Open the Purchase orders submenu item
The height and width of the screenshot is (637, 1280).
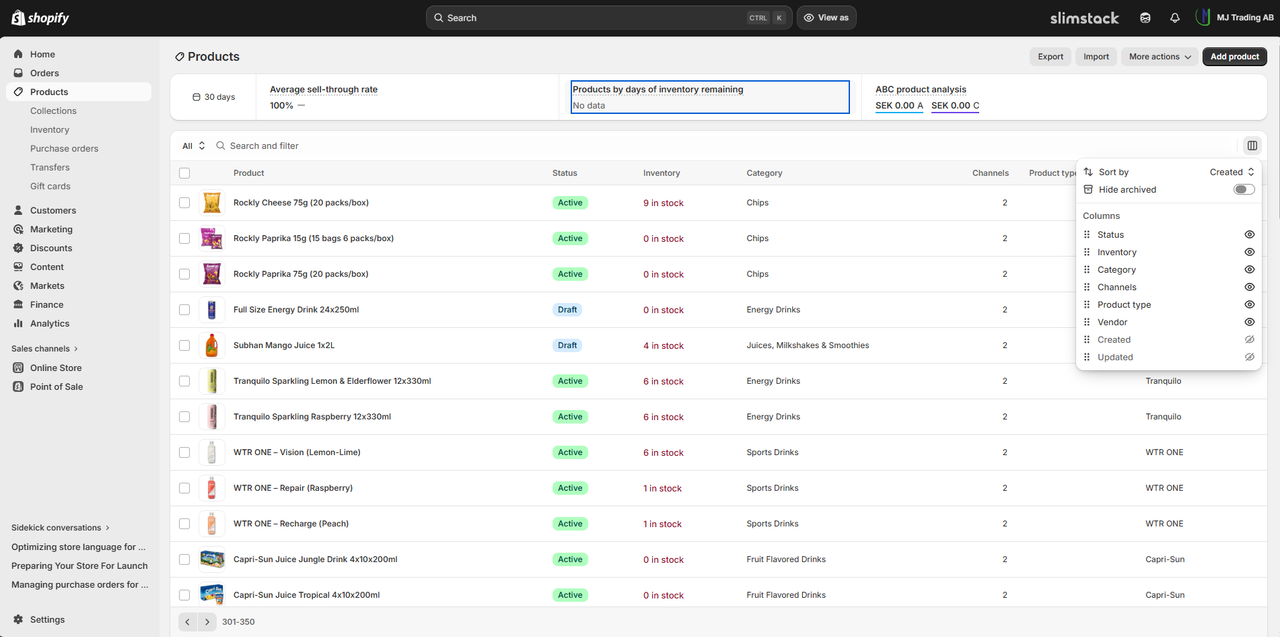point(64,149)
